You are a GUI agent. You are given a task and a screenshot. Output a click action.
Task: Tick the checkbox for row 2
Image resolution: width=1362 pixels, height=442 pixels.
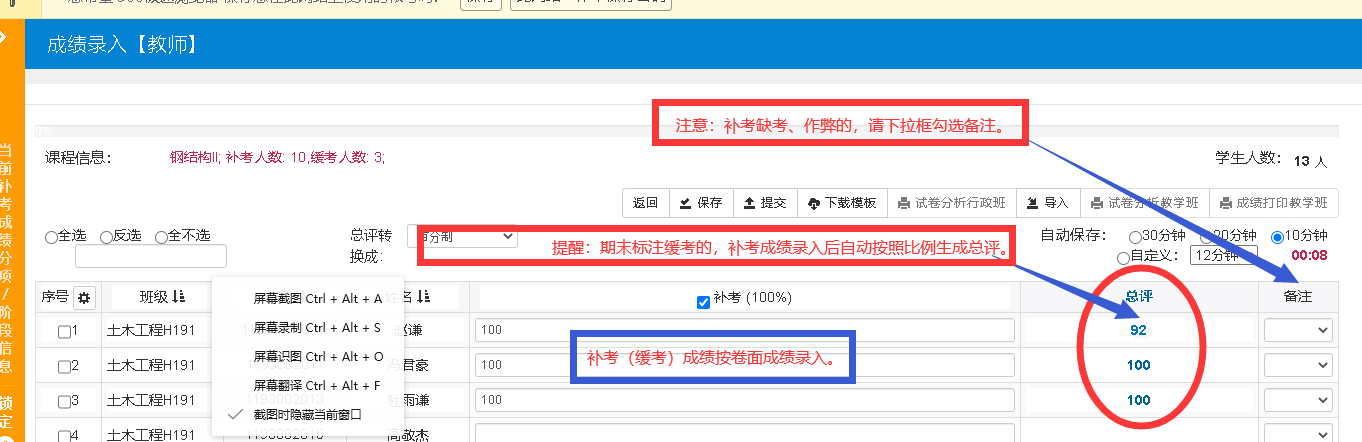[x=64, y=366]
